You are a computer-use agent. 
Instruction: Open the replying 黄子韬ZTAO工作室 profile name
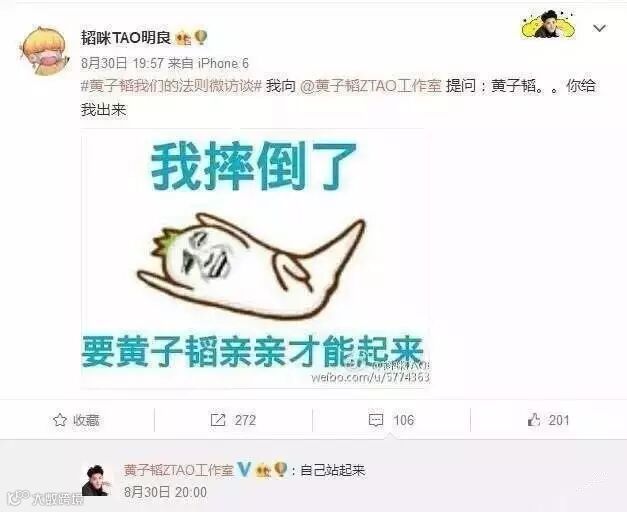pyautogui.click(x=178, y=470)
